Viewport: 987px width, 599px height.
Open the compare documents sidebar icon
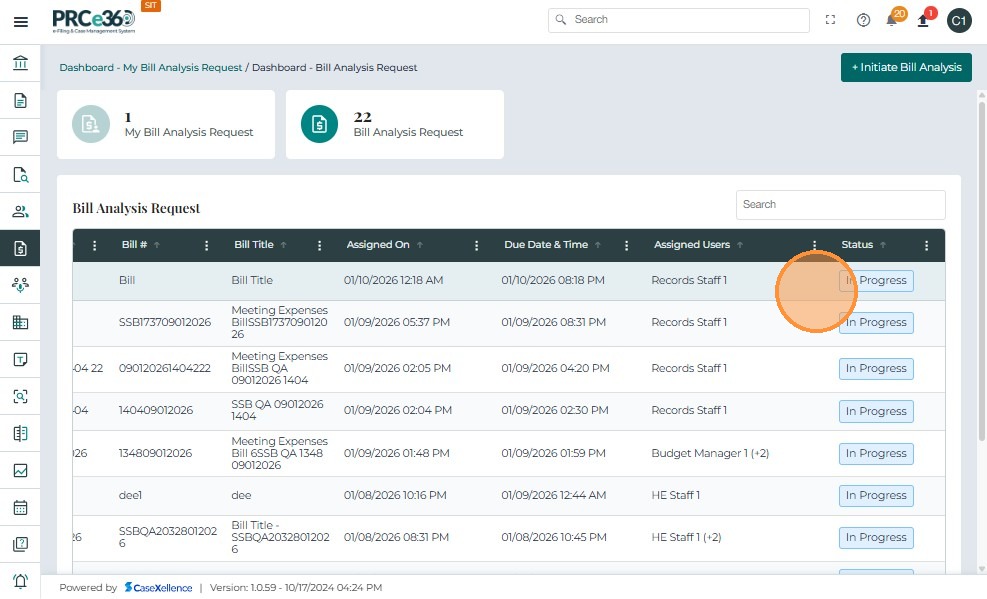pos(20,434)
